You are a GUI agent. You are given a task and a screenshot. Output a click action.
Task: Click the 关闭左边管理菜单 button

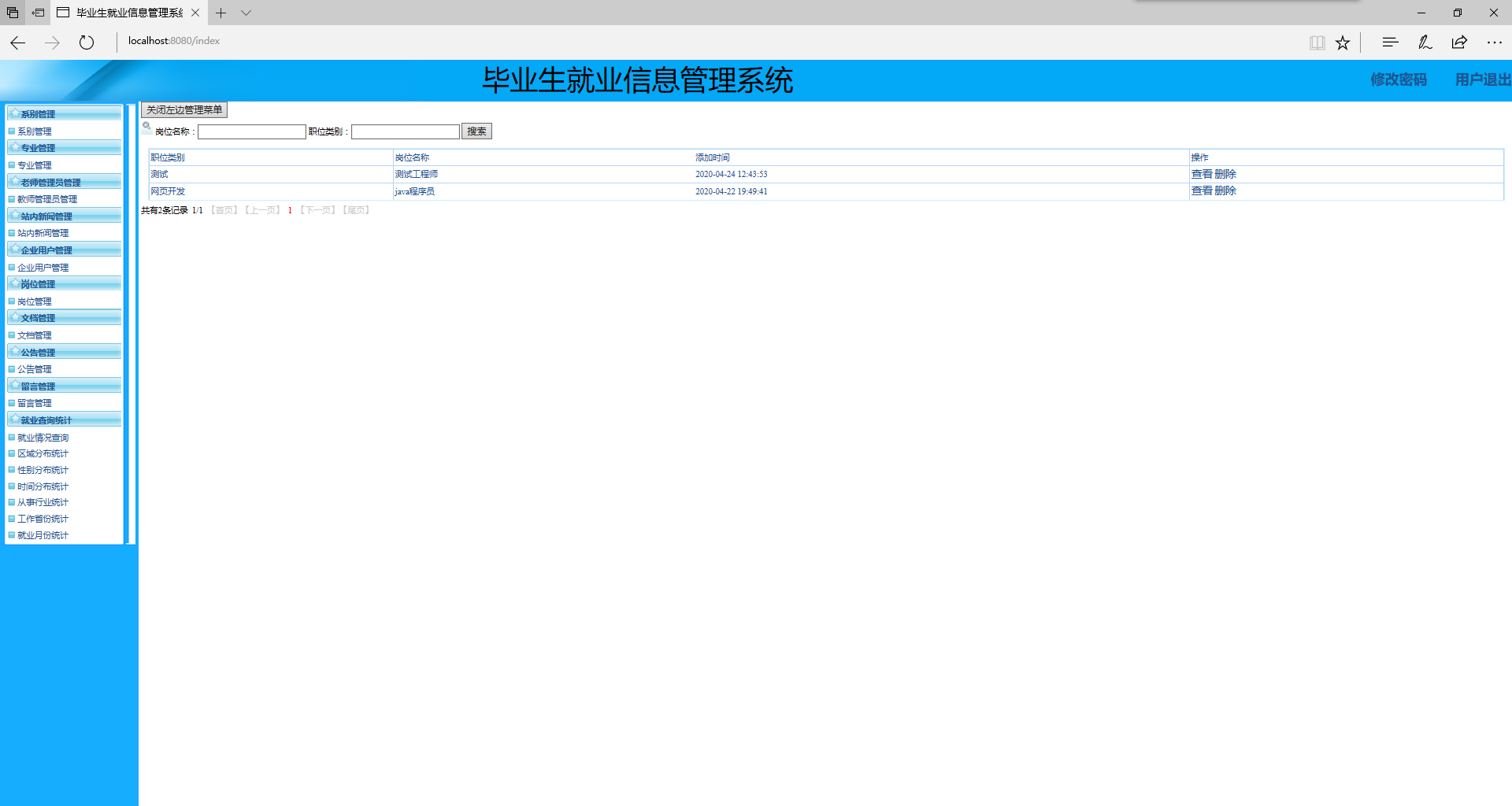coord(184,110)
